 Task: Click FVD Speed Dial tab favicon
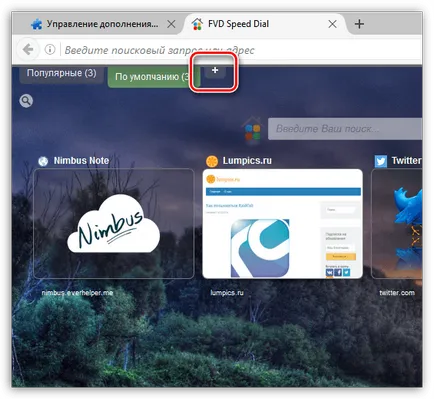point(197,24)
